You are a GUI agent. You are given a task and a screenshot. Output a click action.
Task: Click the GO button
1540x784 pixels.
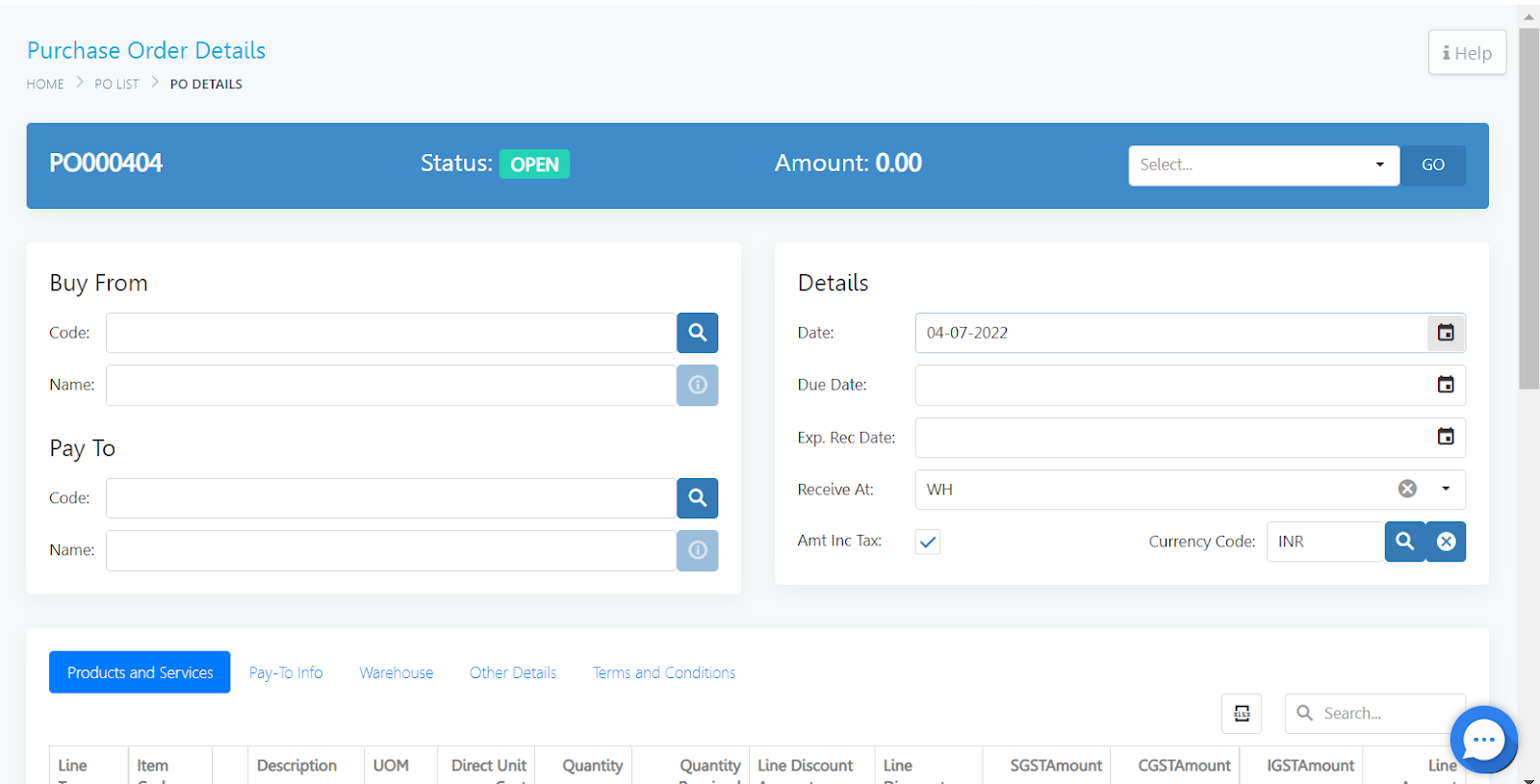coord(1433,165)
